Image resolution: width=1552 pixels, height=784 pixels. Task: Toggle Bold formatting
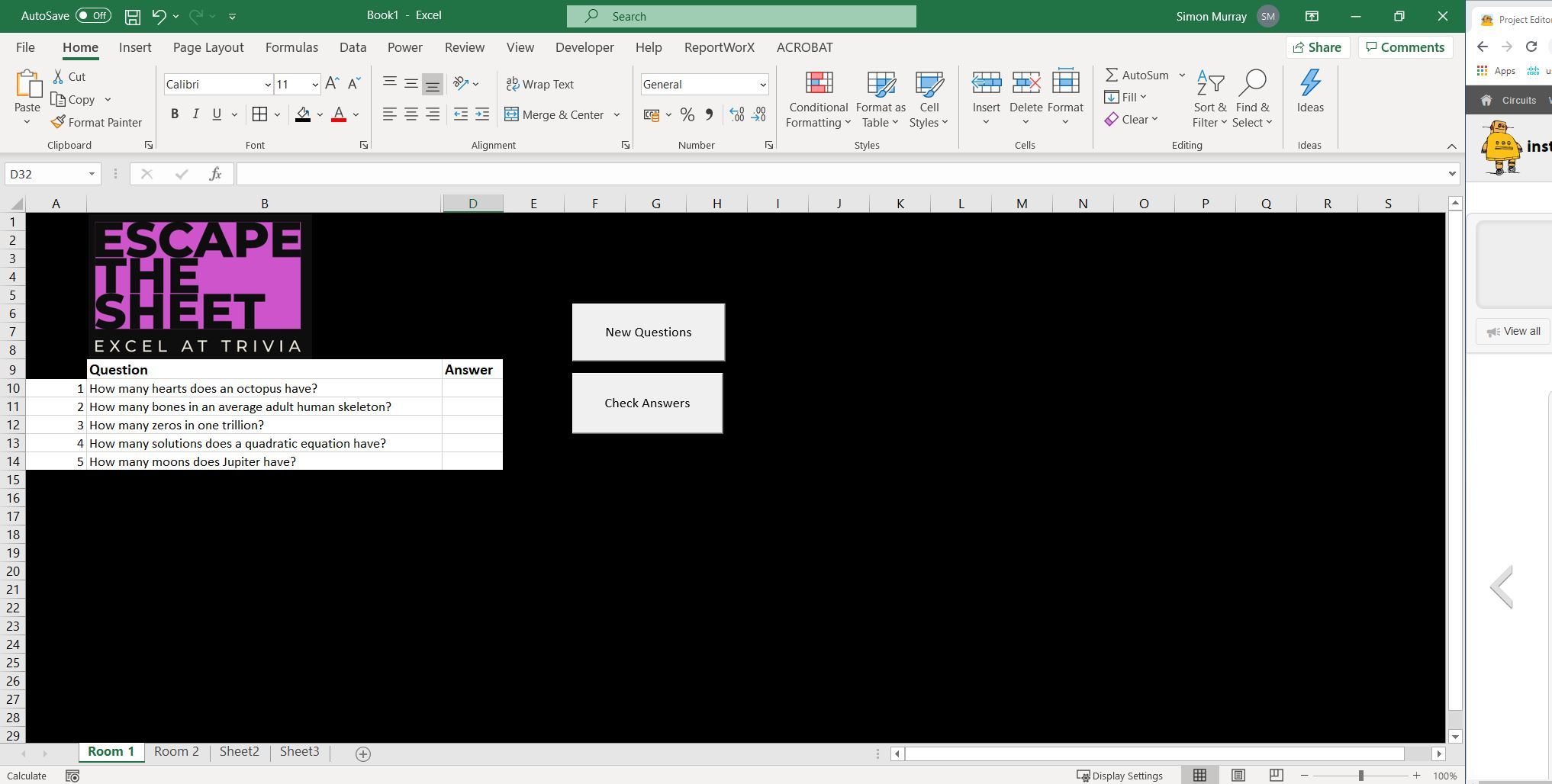click(x=175, y=114)
